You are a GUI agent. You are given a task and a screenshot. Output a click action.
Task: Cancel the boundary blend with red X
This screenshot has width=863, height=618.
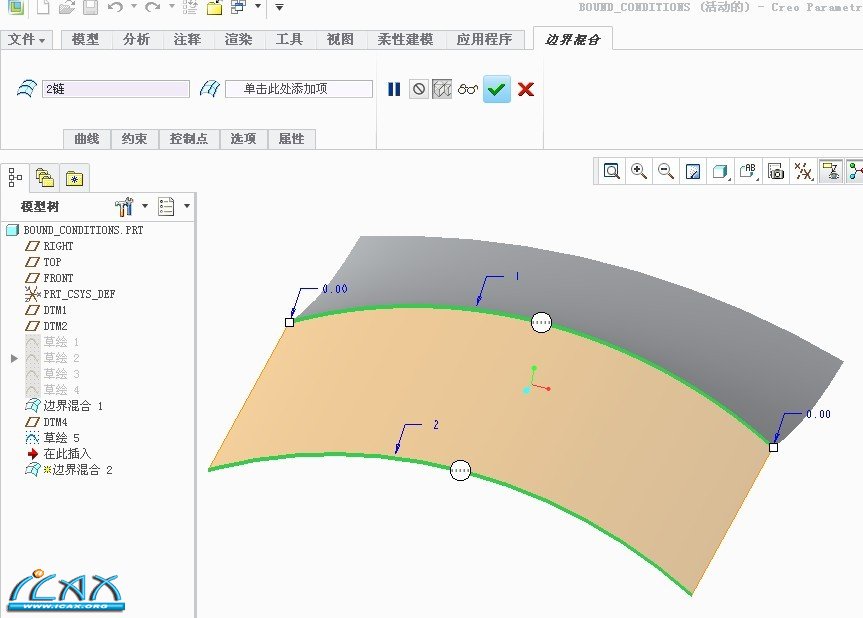[526, 89]
